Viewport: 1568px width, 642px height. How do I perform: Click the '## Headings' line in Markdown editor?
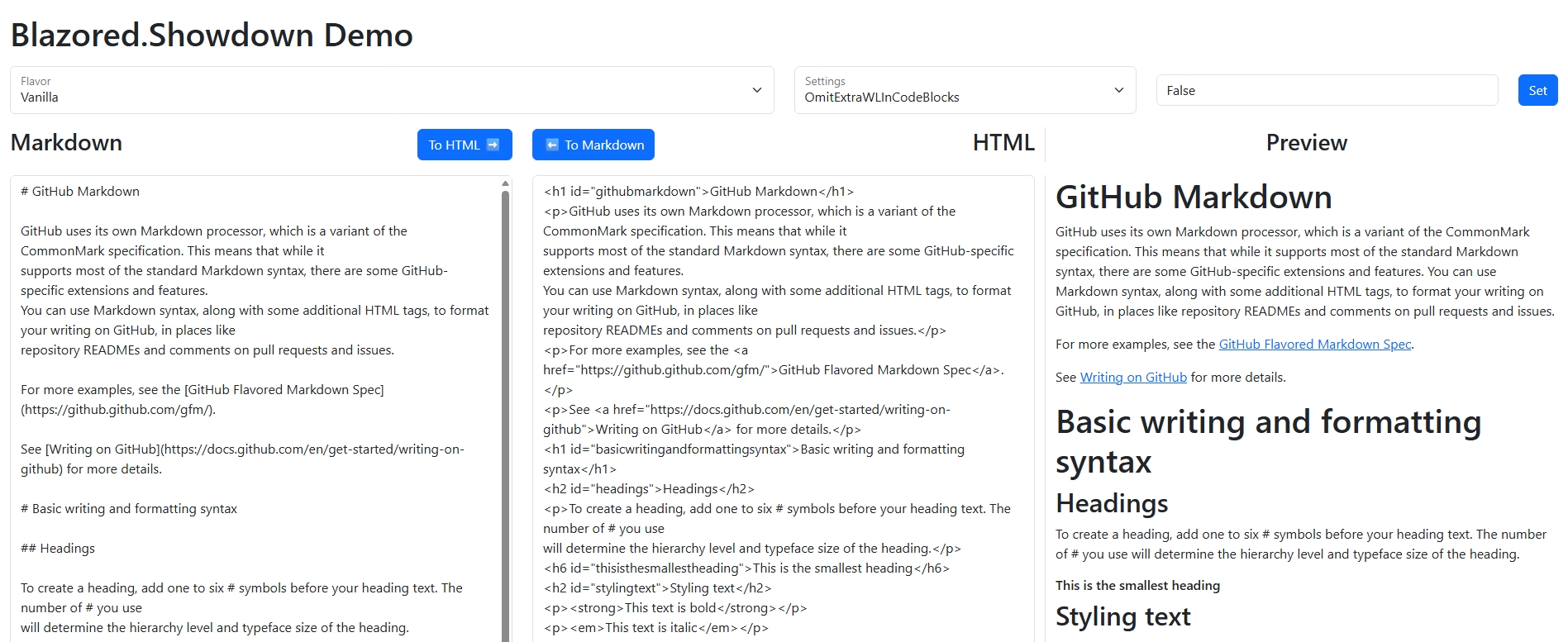58,548
